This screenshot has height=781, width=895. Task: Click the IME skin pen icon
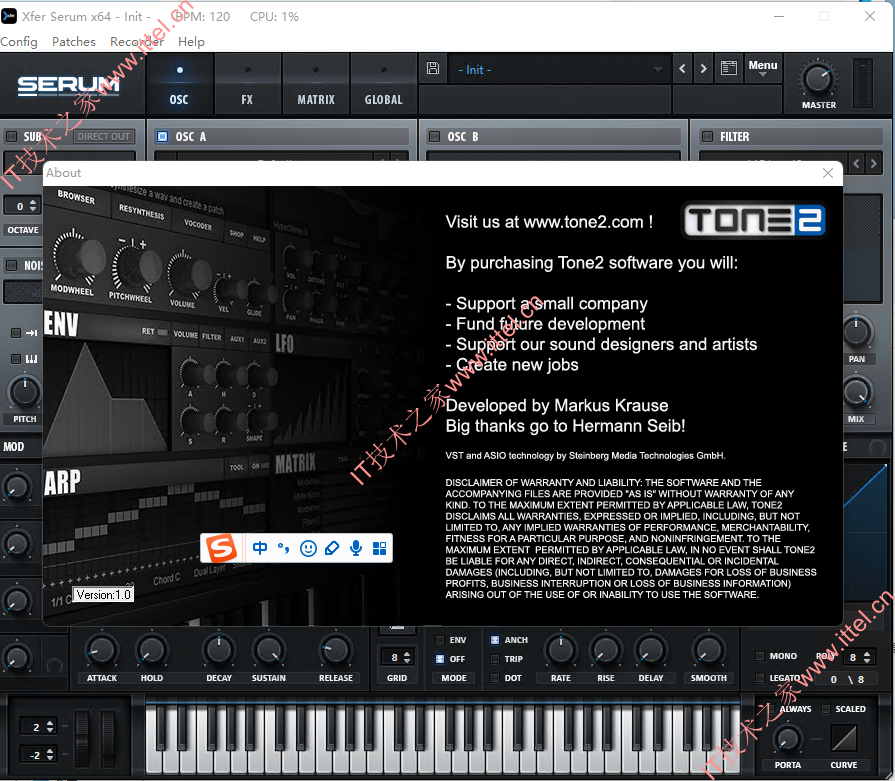(x=332, y=548)
